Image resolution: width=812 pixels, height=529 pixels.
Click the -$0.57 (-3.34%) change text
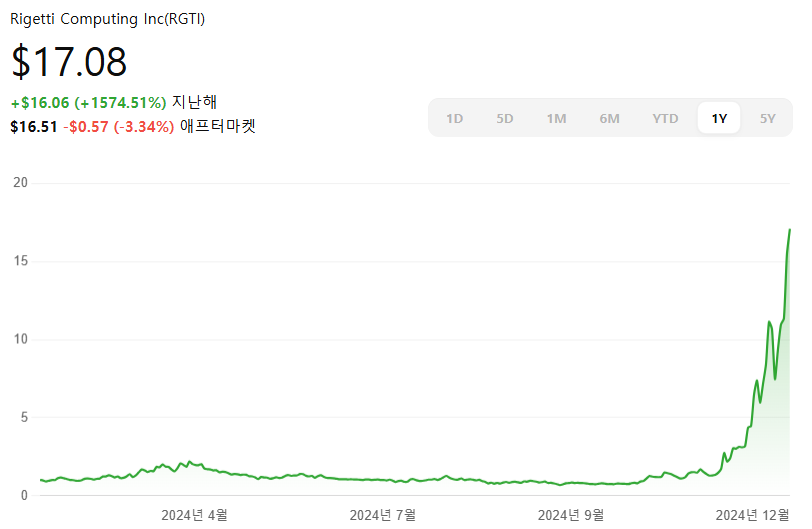coord(119,127)
